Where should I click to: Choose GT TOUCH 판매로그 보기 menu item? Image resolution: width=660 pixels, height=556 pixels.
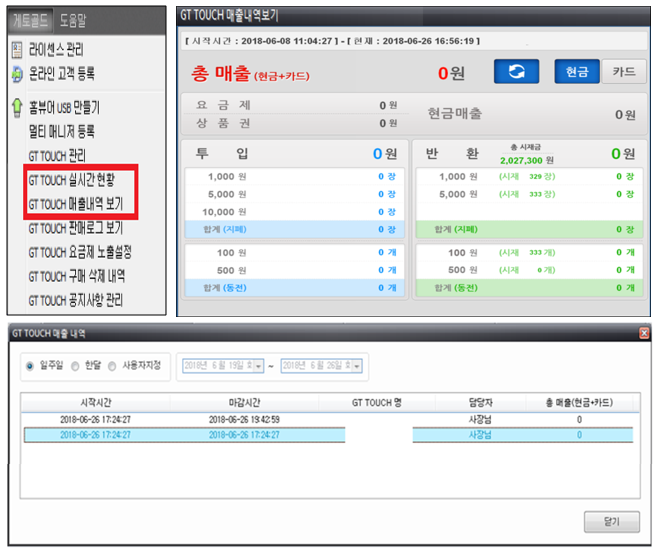coord(76,228)
